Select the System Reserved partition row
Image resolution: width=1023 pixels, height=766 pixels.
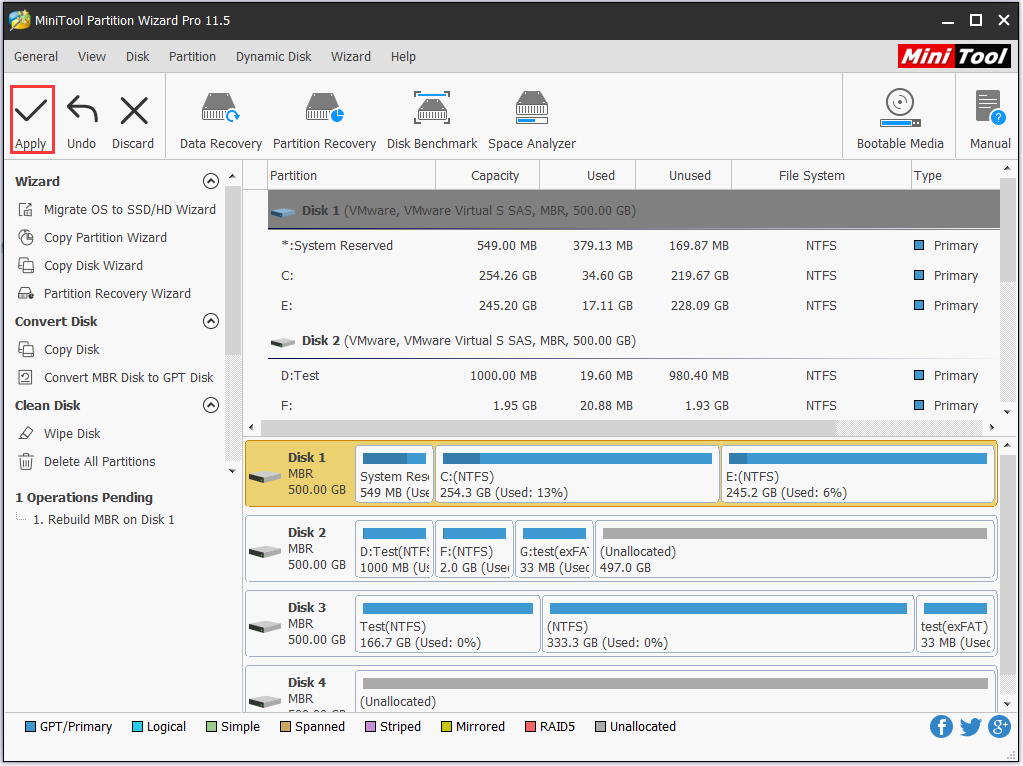pyautogui.click(x=634, y=245)
